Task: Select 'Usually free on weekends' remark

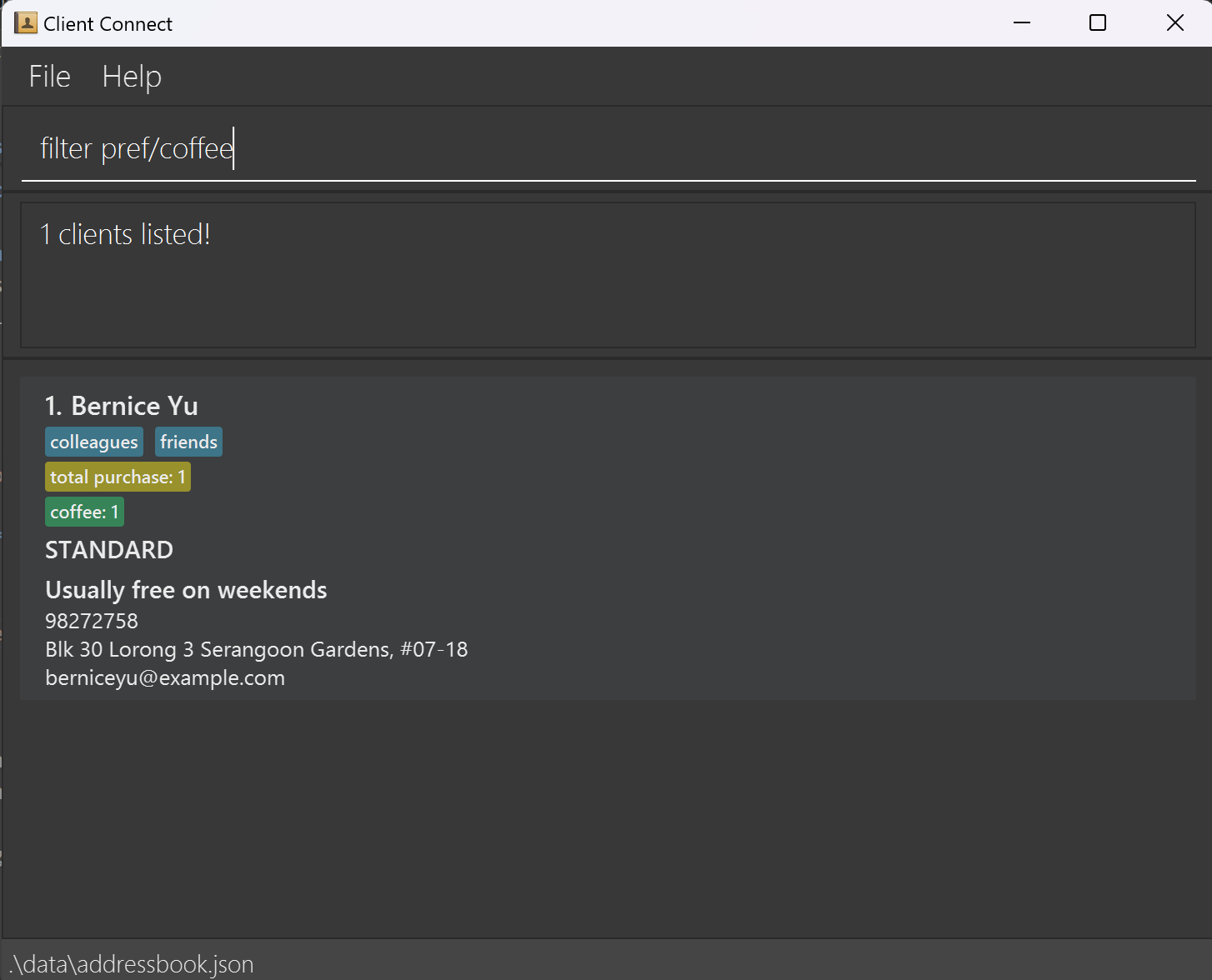Action: click(x=186, y=590)
